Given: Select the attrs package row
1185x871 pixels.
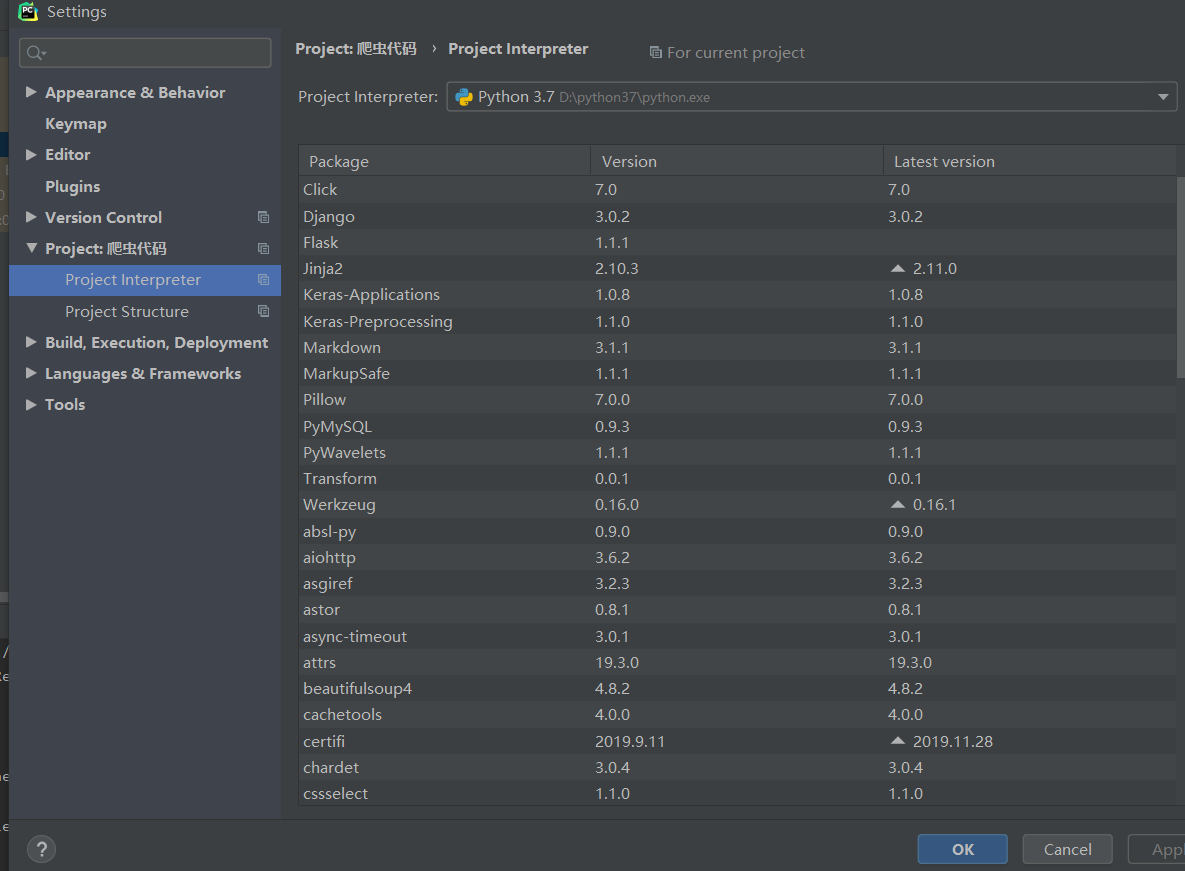Looking at the screenshot, I should pos(738,663).
